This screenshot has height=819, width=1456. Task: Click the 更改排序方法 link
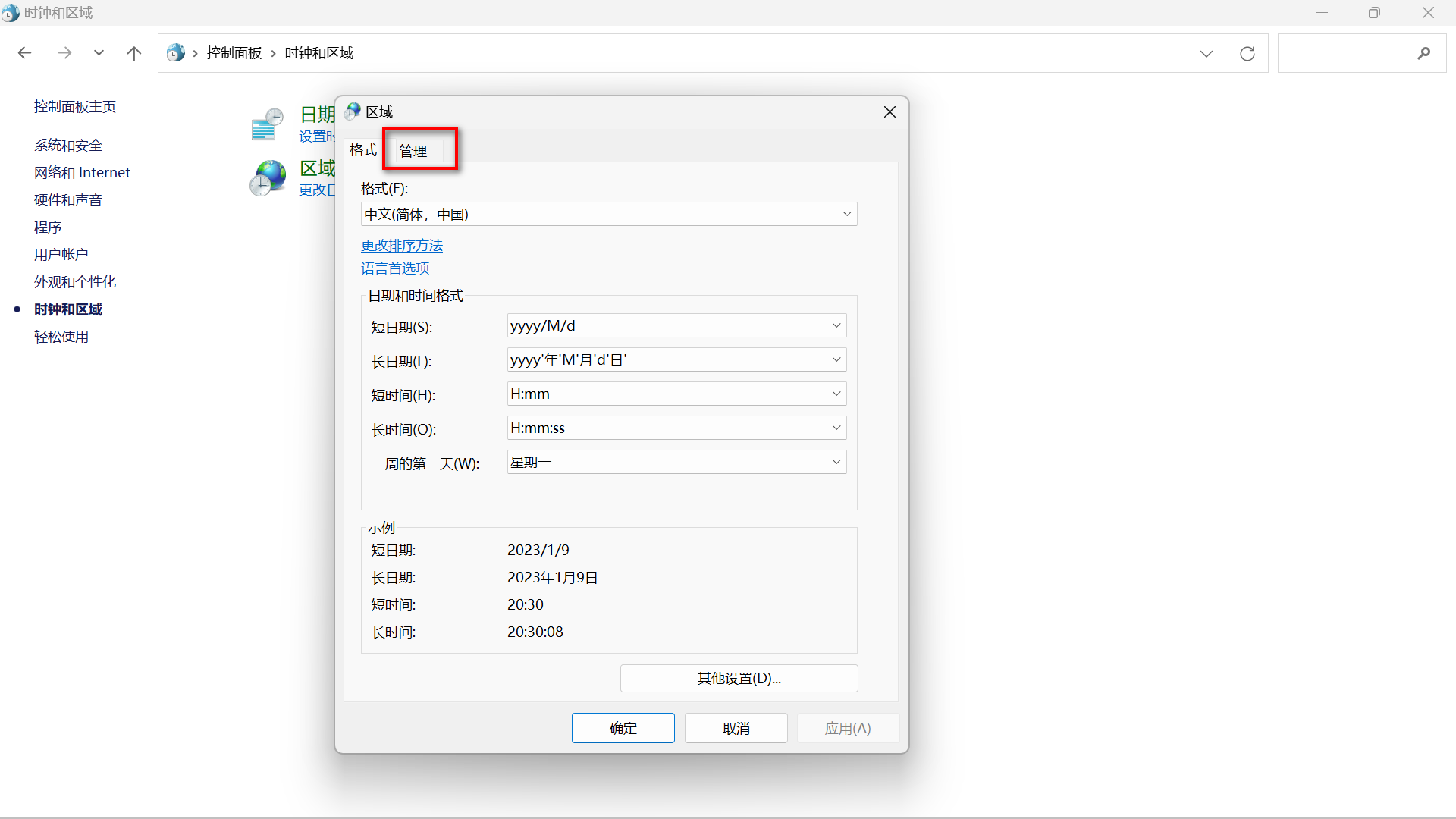[401, 246]
